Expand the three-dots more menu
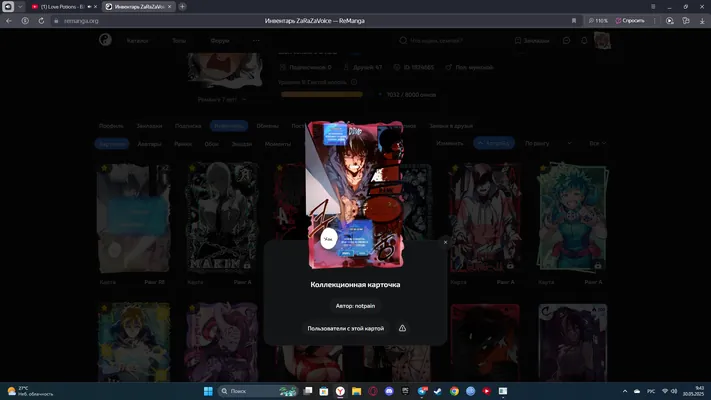Image resolution: width=711 pixels, height=400 pixels. point(256,41)
